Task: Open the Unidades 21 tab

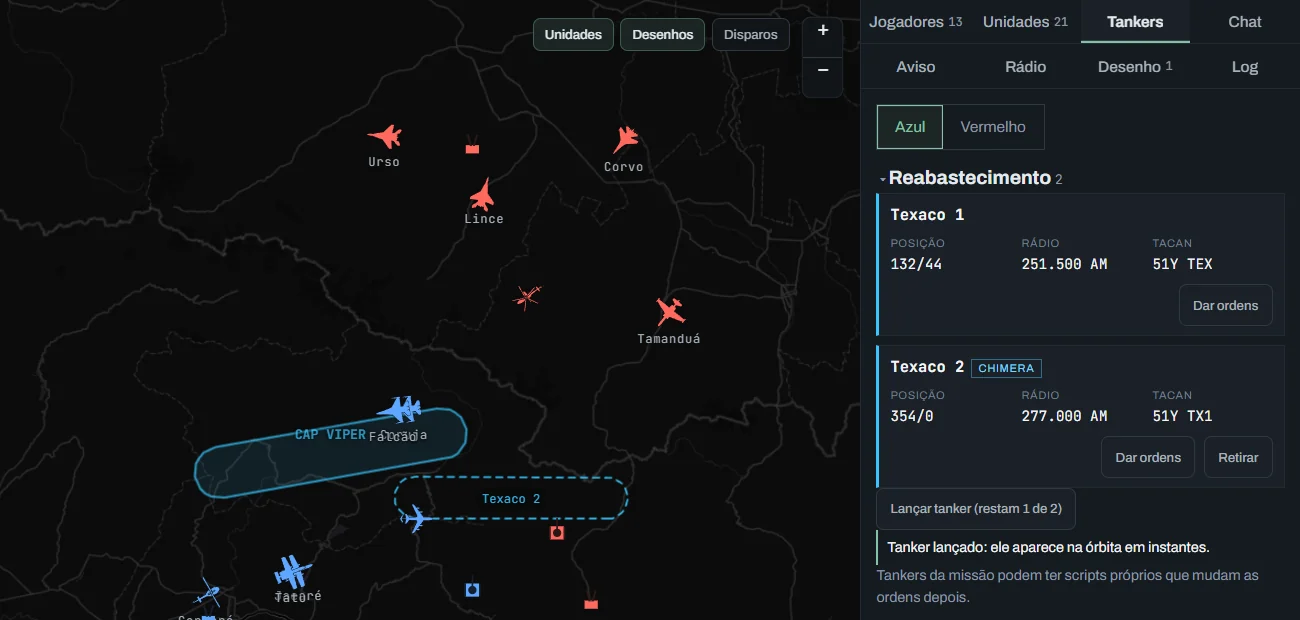Action: click(1025, 21)
